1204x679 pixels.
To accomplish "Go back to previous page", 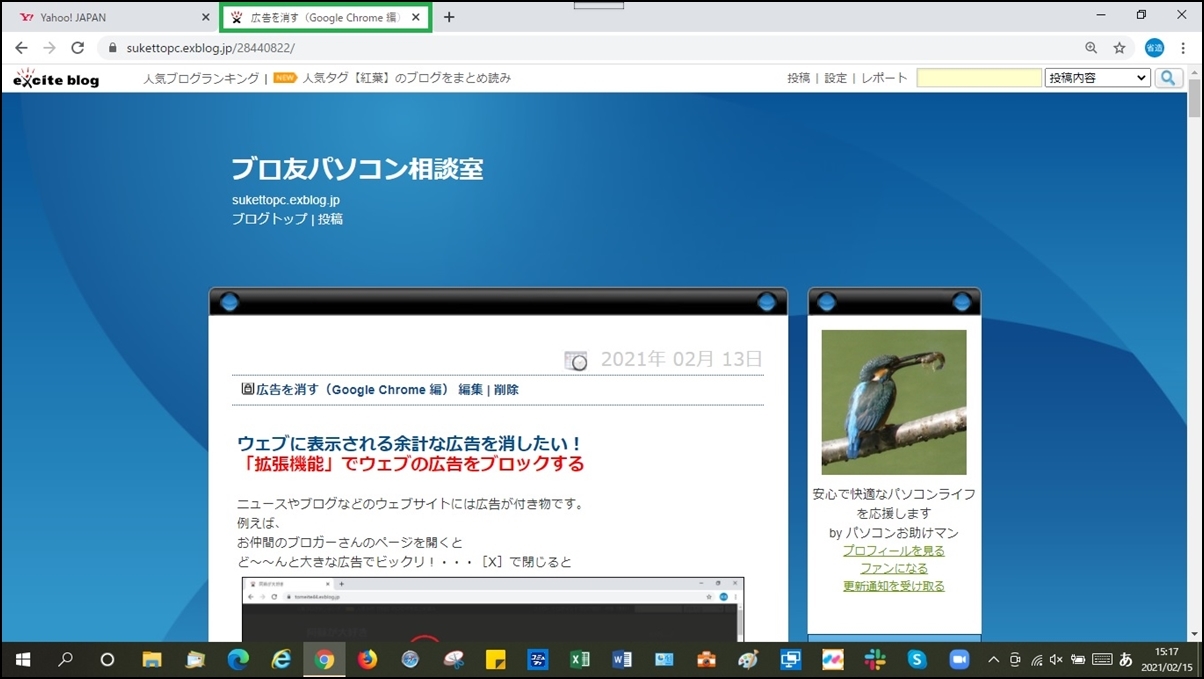I will click(x=21, y=48).
